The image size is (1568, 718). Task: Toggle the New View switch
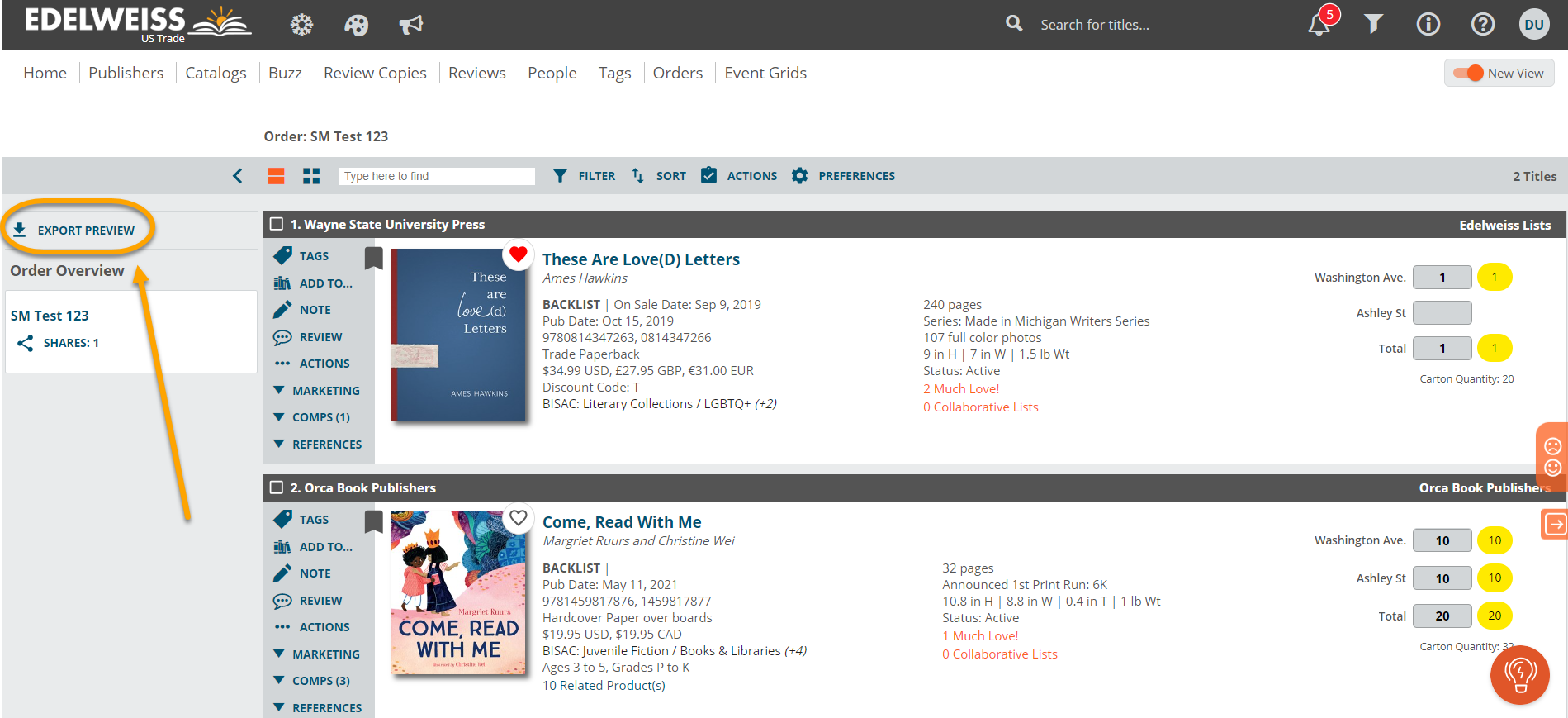click(x=1469, y=73)
